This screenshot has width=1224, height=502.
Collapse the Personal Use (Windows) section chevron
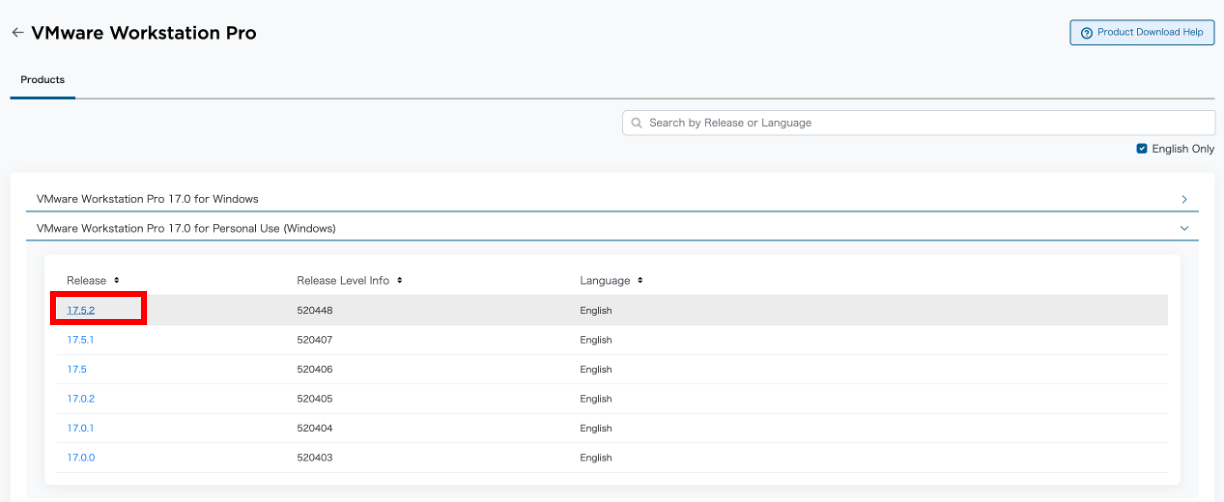tap(1184, 228)
